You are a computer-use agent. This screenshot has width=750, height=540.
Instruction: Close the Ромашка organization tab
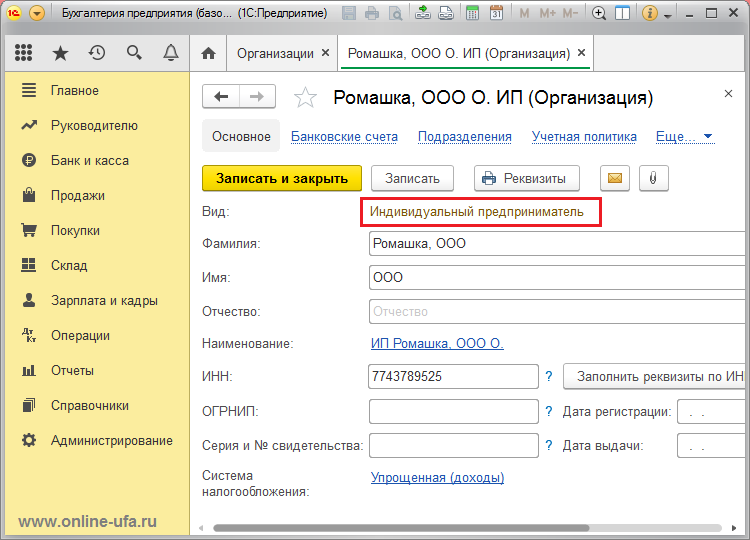(581, 53)
